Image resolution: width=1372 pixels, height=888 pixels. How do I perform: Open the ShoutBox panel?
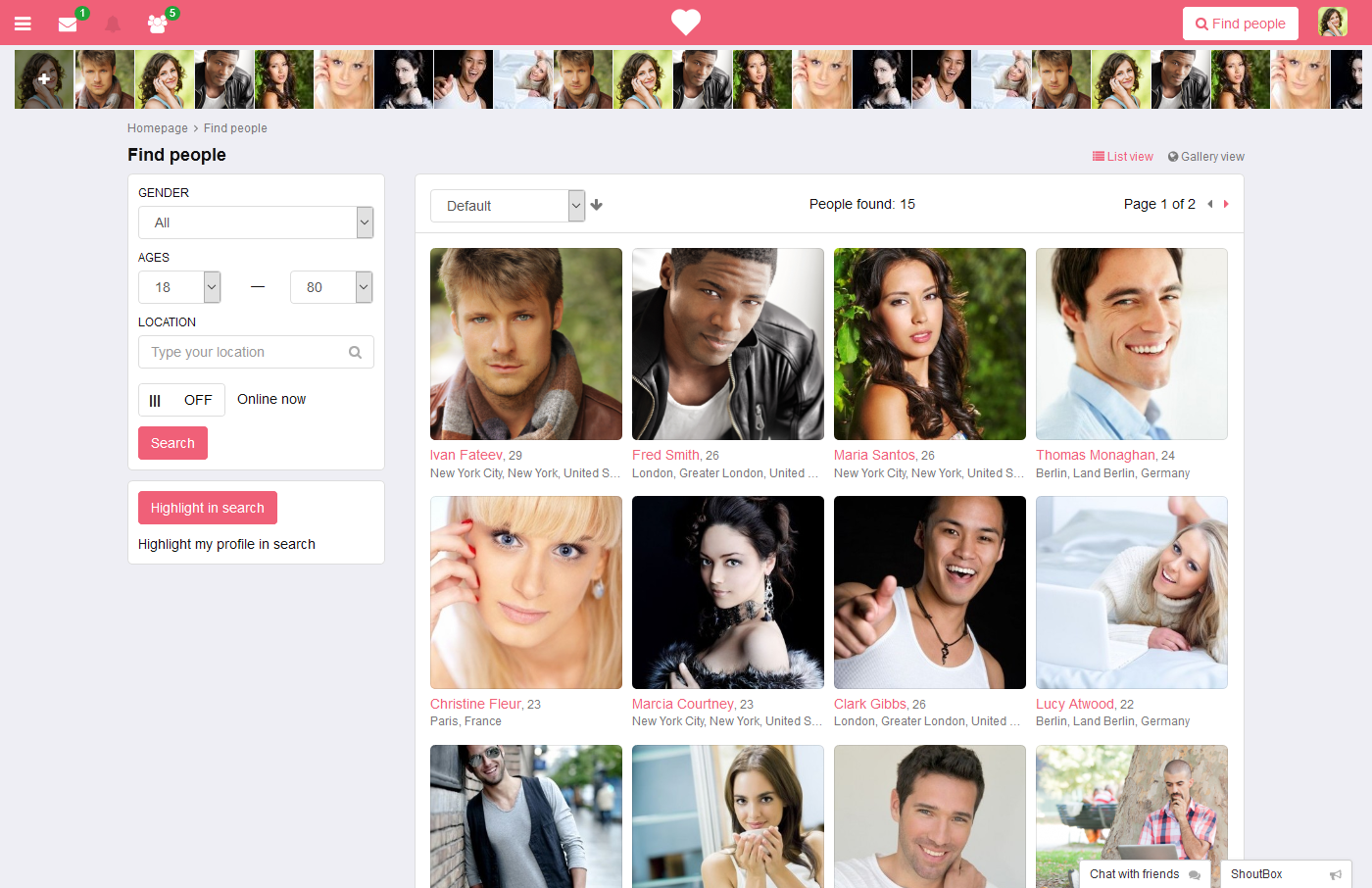tap(1286, 874)
